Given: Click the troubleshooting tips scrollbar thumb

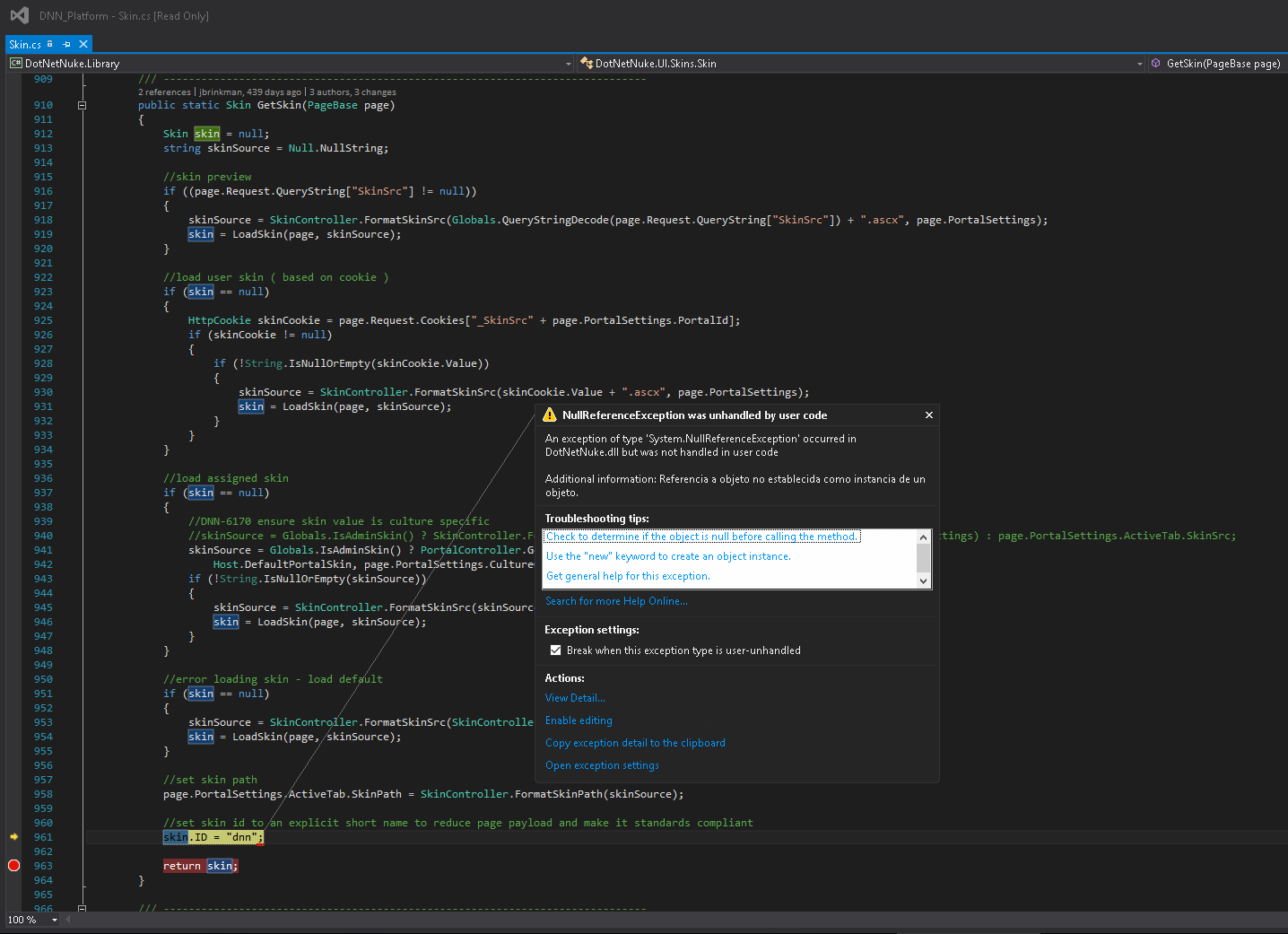Looking at the screenshot, I should (x=923, y=557).
